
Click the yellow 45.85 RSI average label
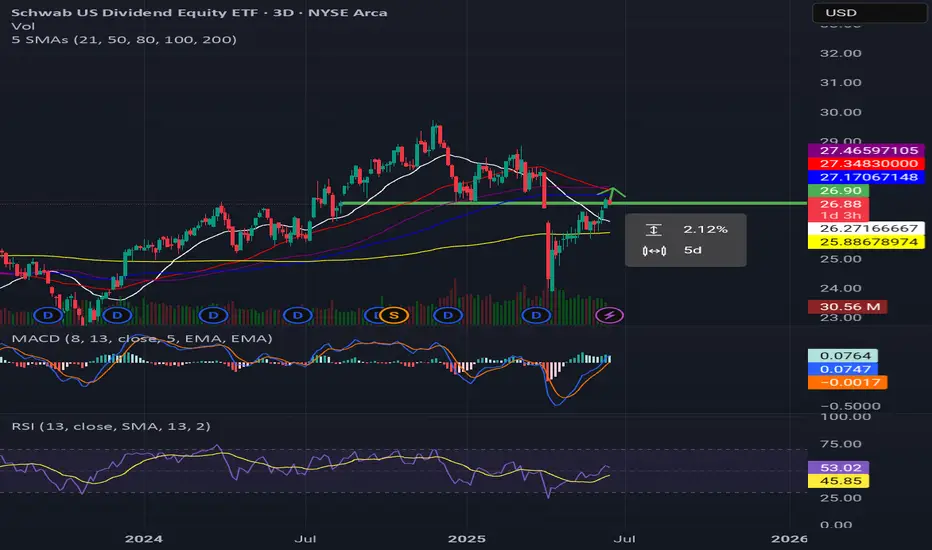839,481
